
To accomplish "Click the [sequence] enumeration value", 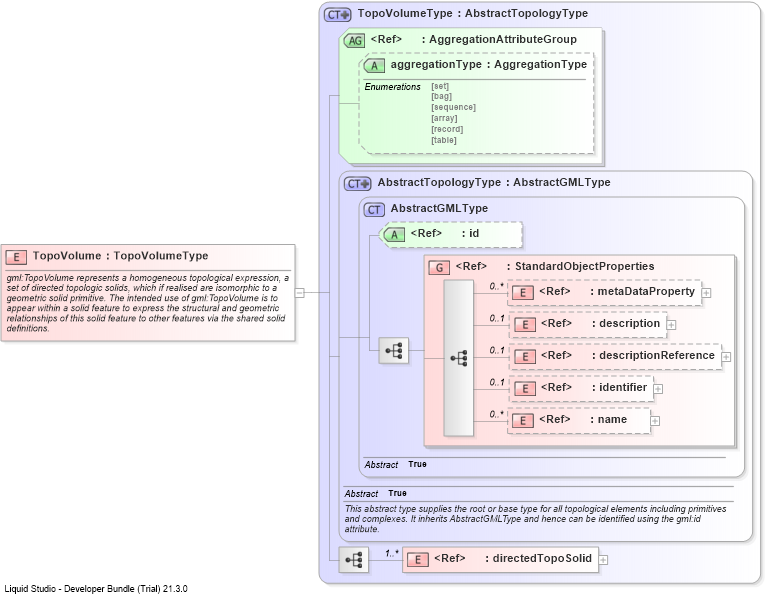I will tap(453, 107).
